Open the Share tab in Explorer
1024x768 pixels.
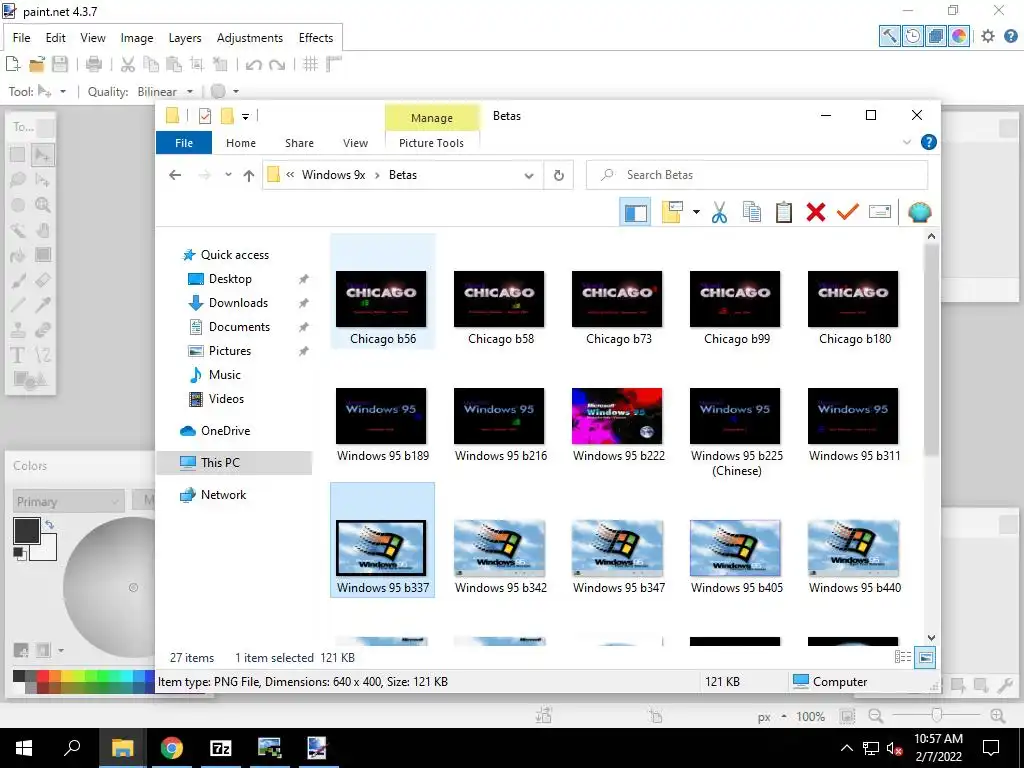click(x=299, y=143)
